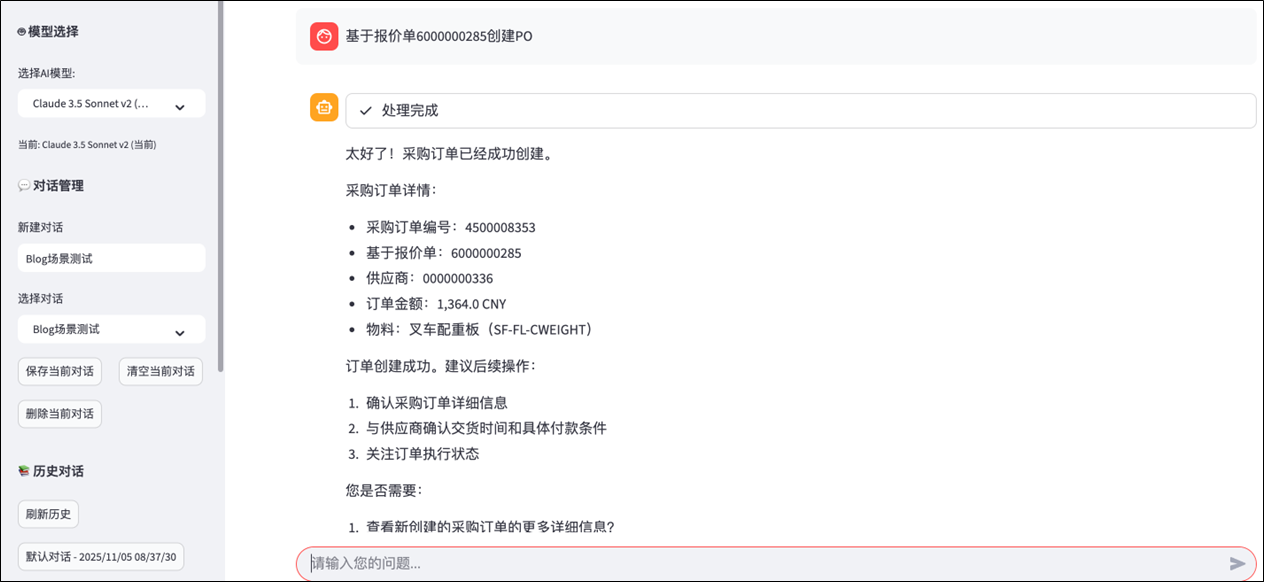Click the checkmark icon beside 处理完成
Viewport: 1264px width, 582px height.
(x=366, y=111)
